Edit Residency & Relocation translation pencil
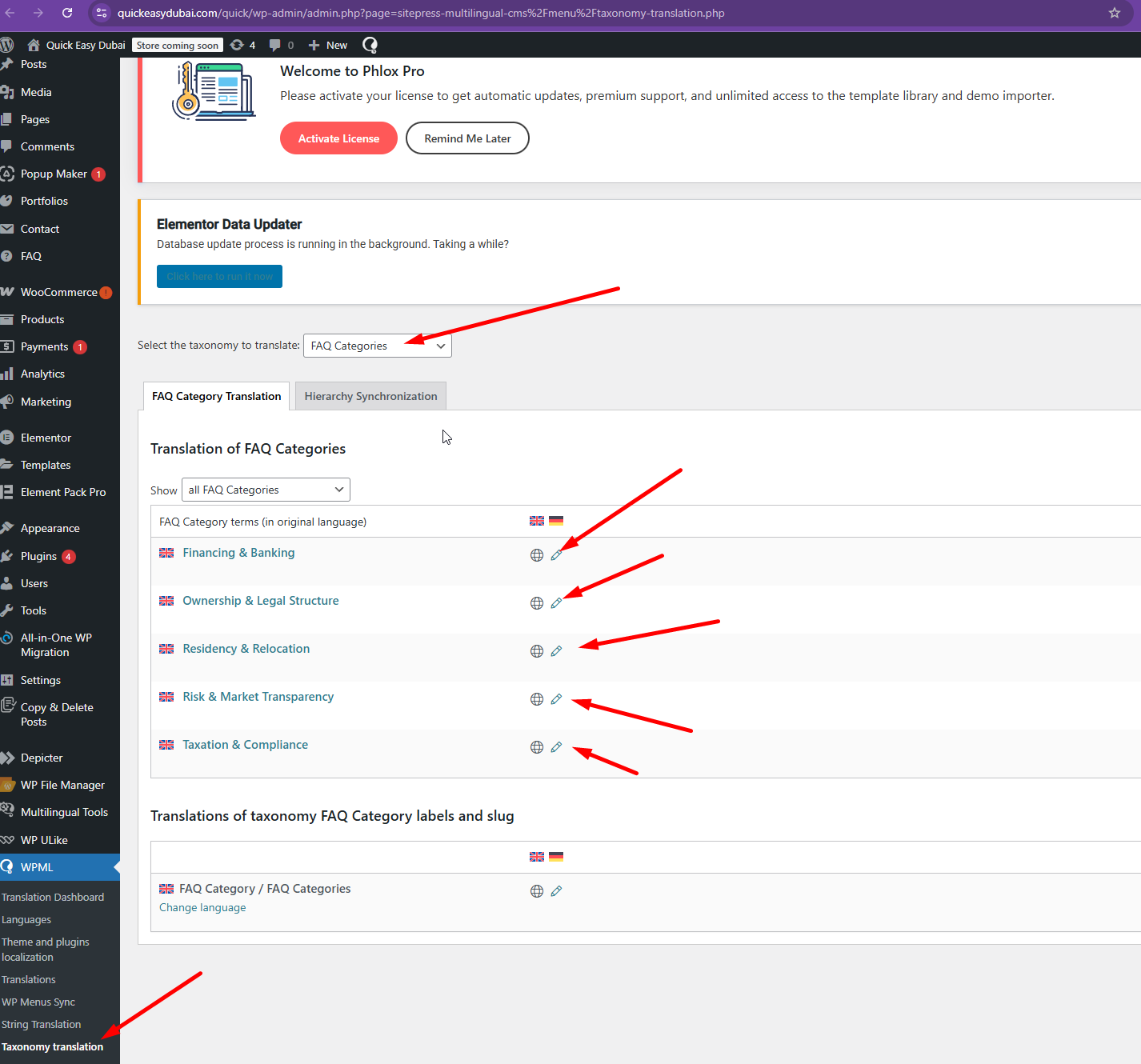This screenshot has width=1141, height=1064. click(x=556, y=651)
